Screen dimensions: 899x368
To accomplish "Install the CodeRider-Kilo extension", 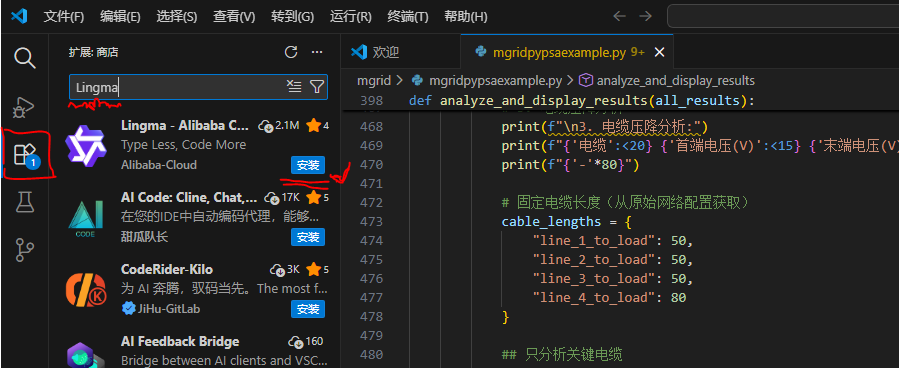I will pyautogui.click(x=308, y=309).
